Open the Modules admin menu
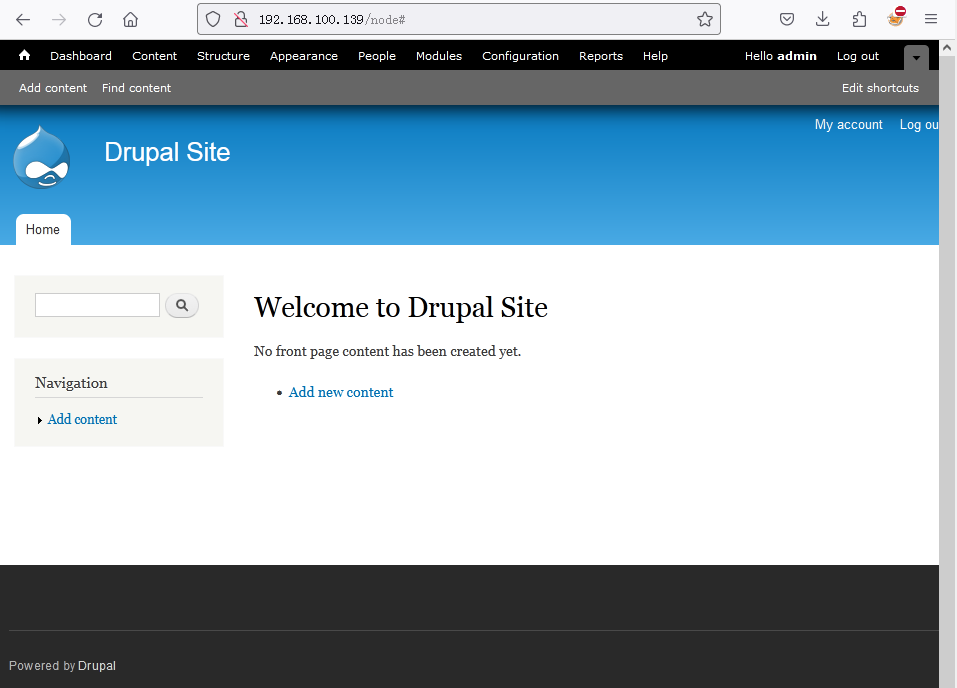 [x=439, y=56]
